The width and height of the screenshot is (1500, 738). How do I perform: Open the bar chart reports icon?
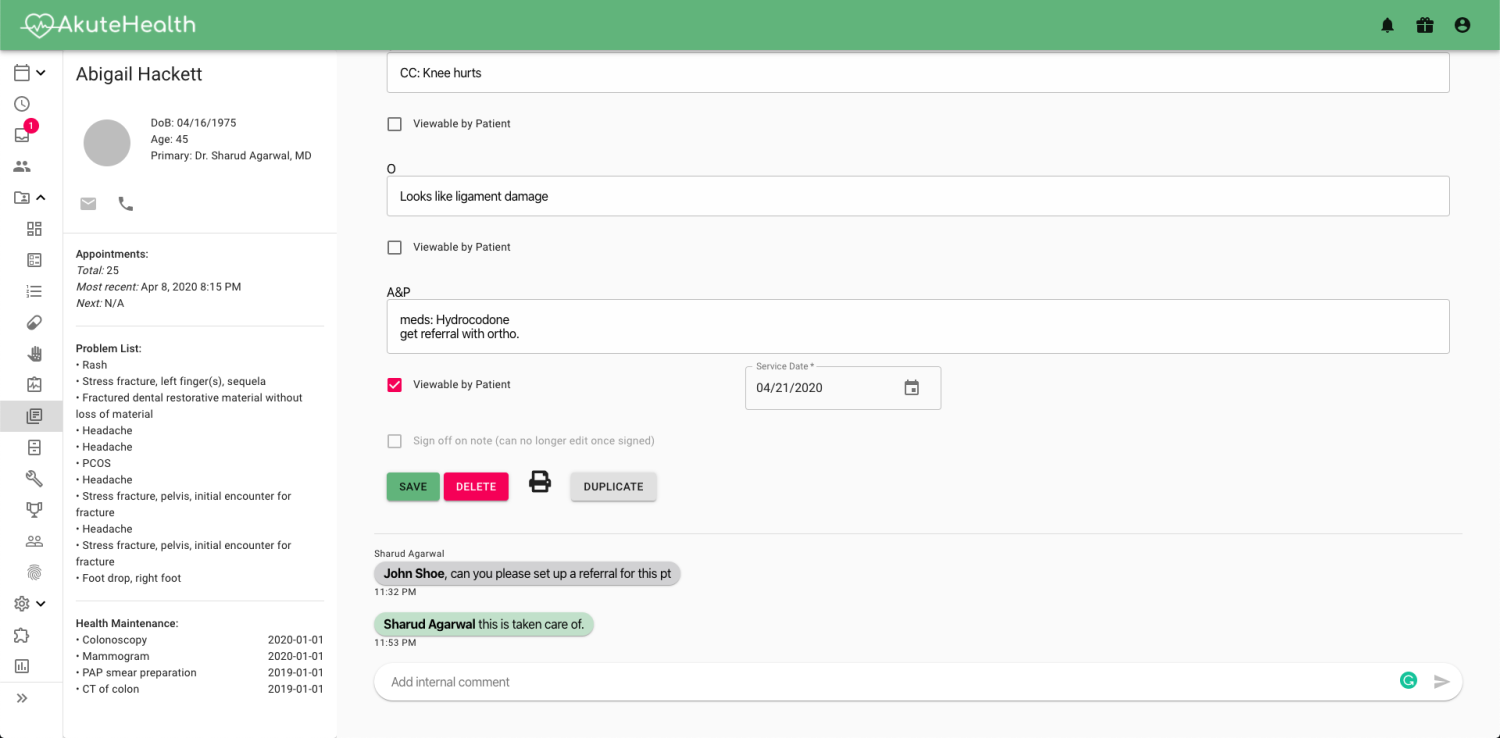[x=22, y=666]
